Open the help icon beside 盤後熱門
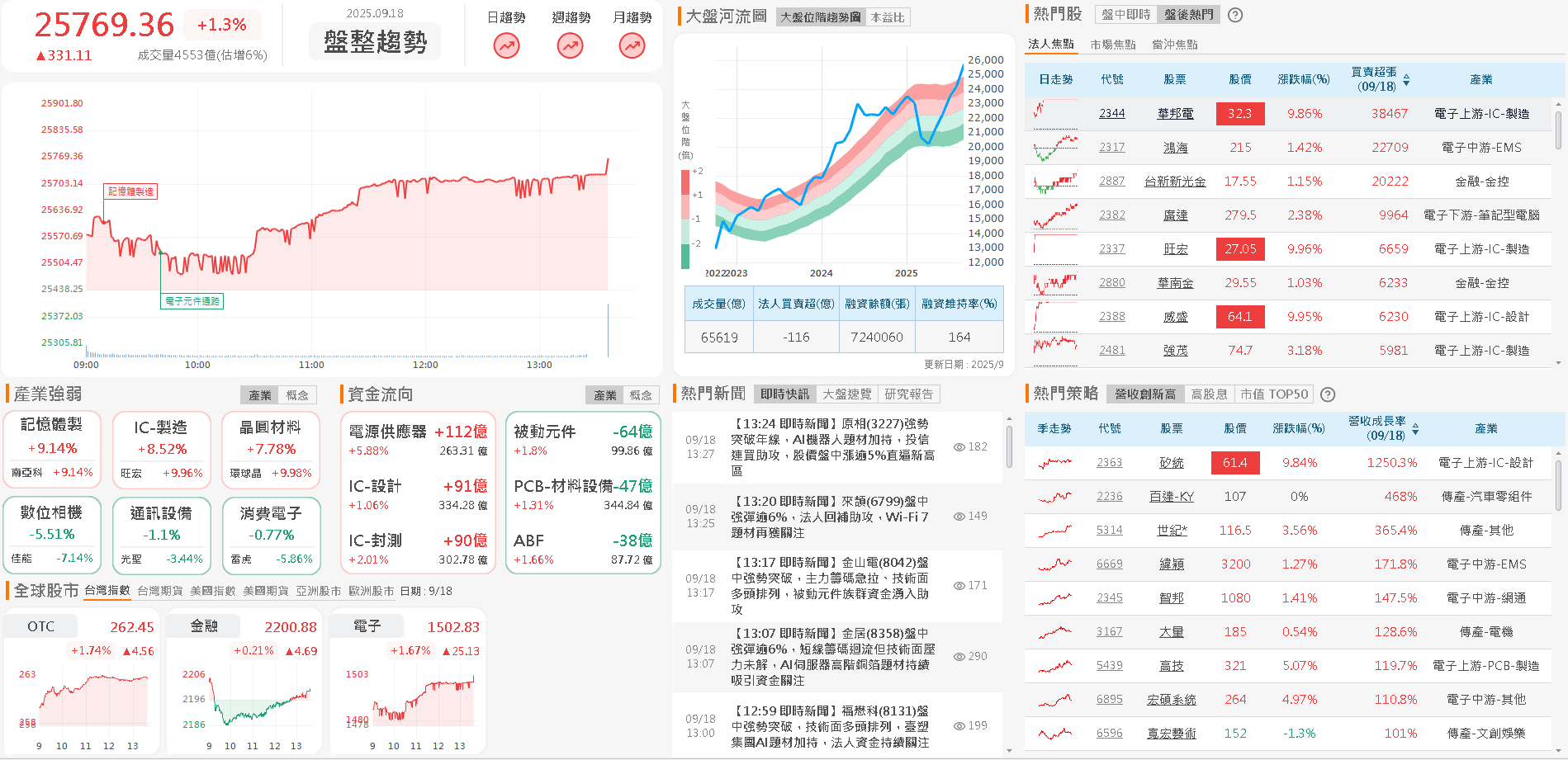 (1234, 14)
